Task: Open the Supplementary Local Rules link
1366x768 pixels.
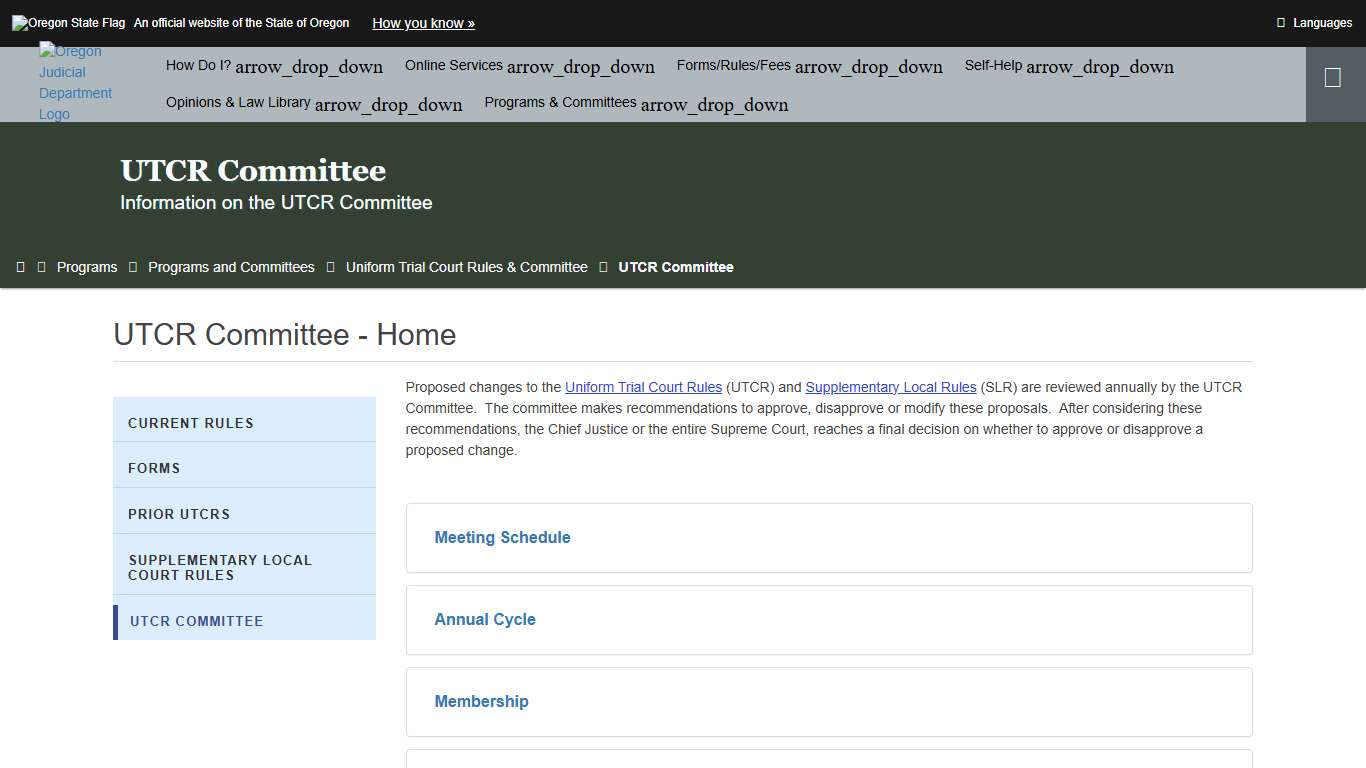Action: click(890, 387)
